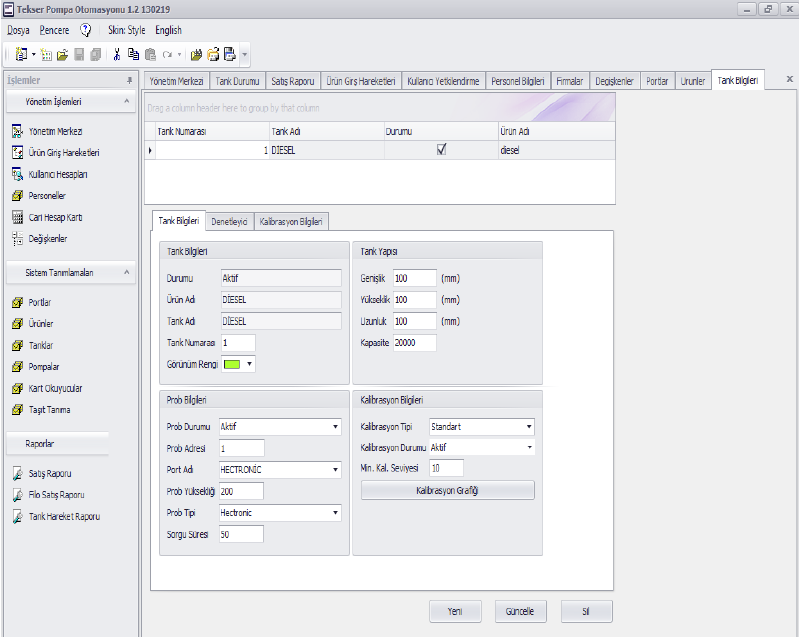Open the Dosya menu
799x637 pixels.
[18, 30]
